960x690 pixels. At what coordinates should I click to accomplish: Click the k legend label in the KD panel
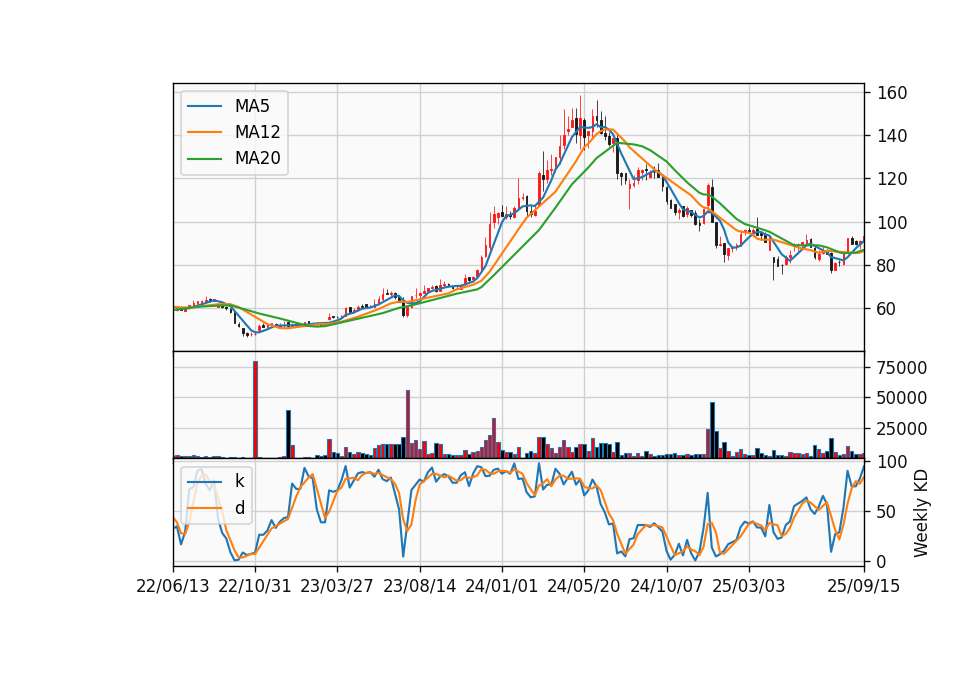[239, 481]
